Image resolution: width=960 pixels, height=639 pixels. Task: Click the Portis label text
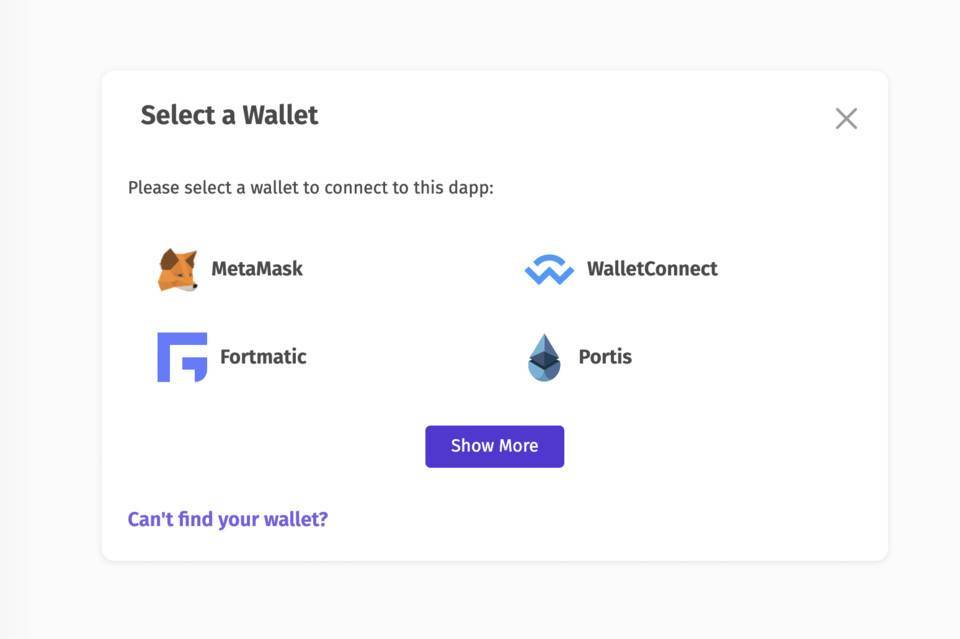pos(605,356)
